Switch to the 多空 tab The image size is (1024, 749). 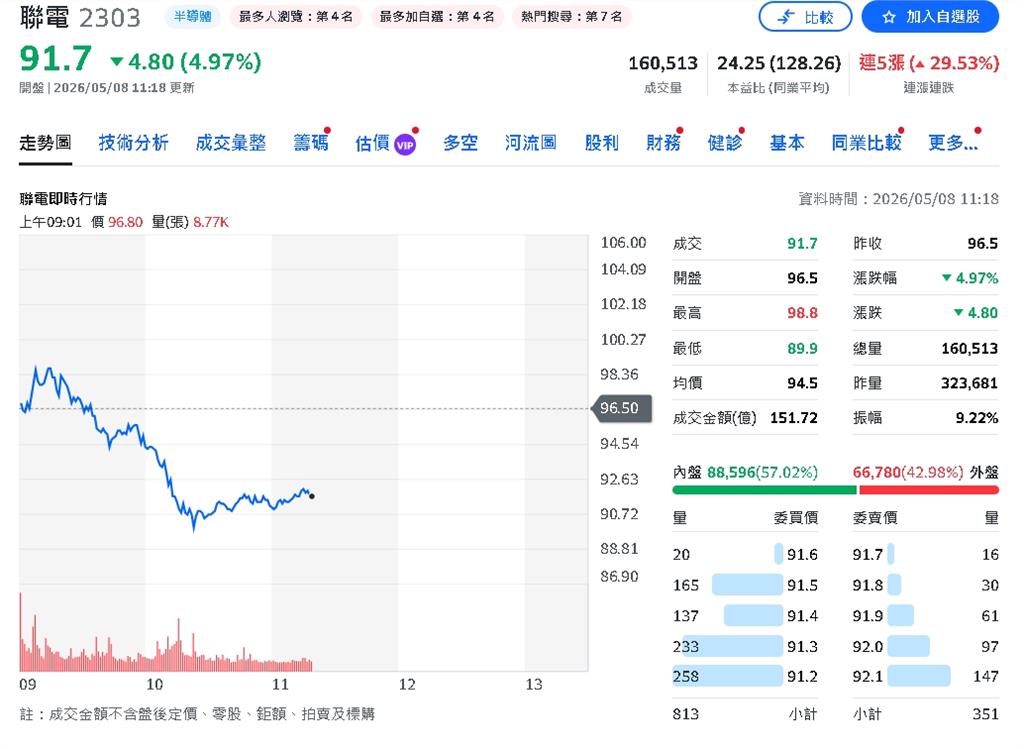pos(460,142)
